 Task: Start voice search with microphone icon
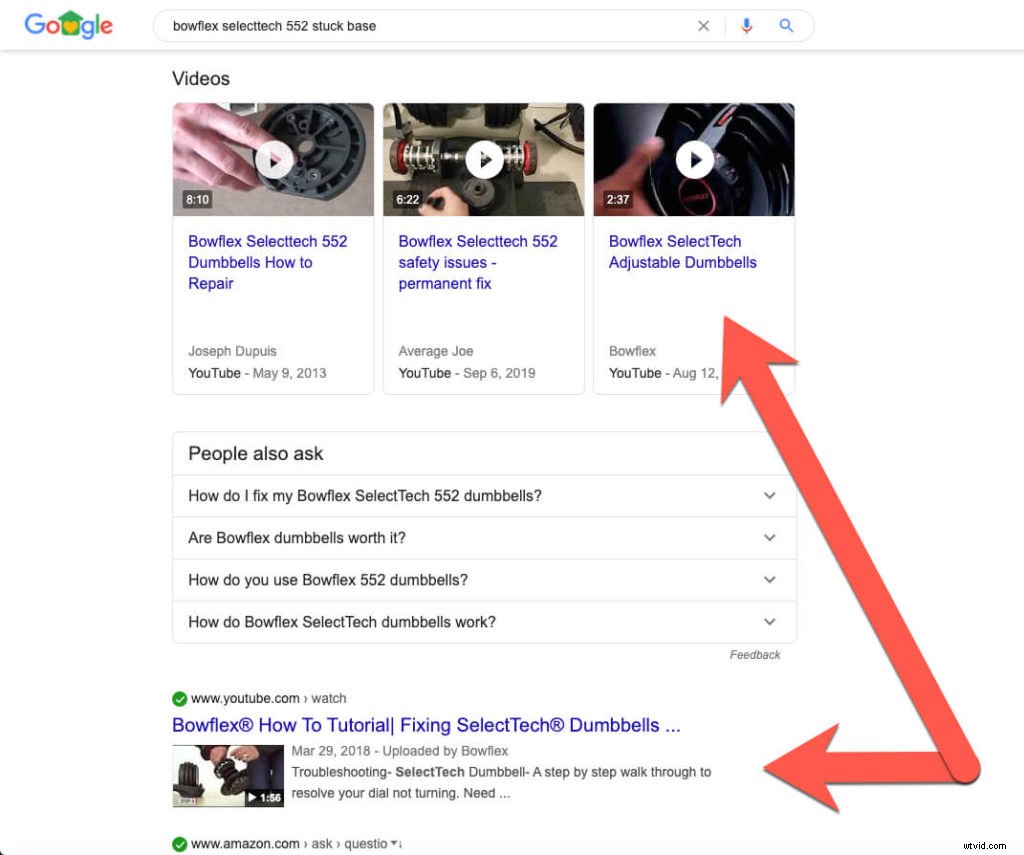[746, 26]
